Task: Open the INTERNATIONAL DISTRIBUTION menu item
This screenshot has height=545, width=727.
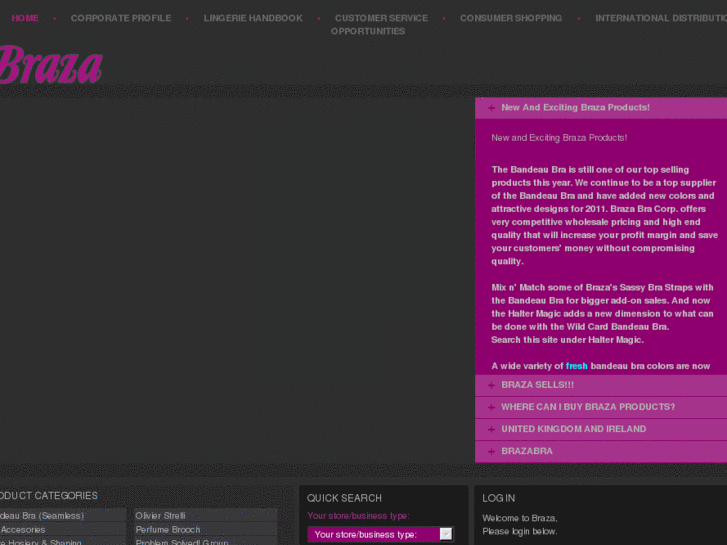Action: [661, 18]
